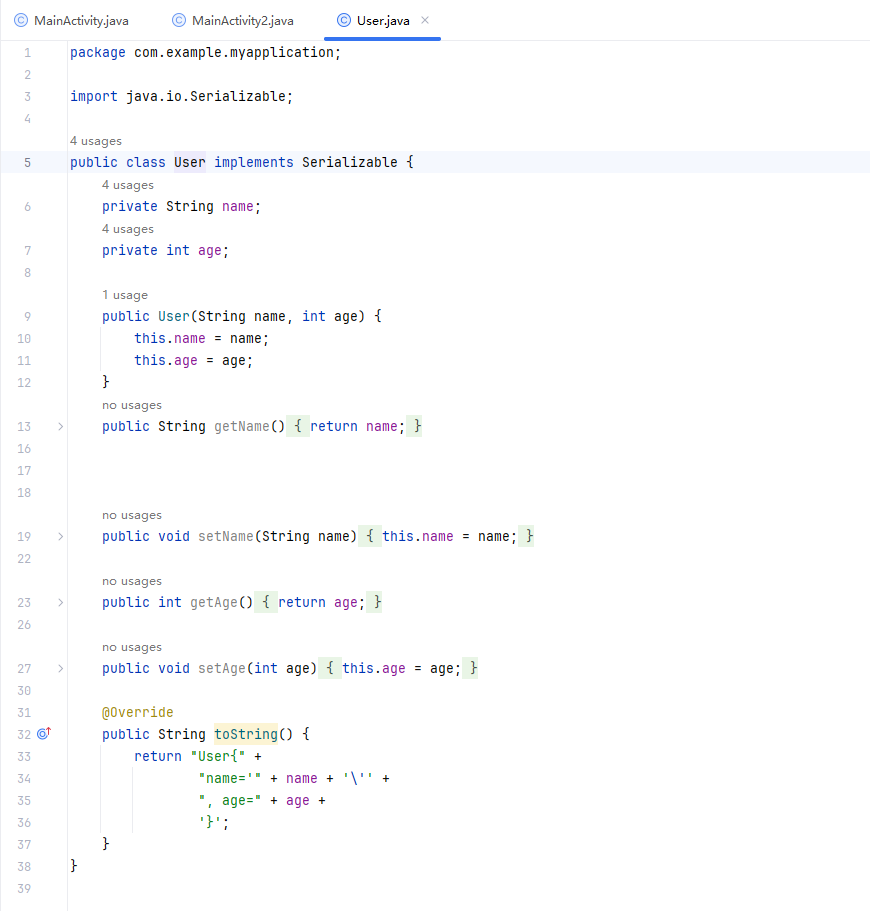The width and height of the screenshot is (870, 911).
Task: Click the '@Override' annotation
Action: pos(138,713)
